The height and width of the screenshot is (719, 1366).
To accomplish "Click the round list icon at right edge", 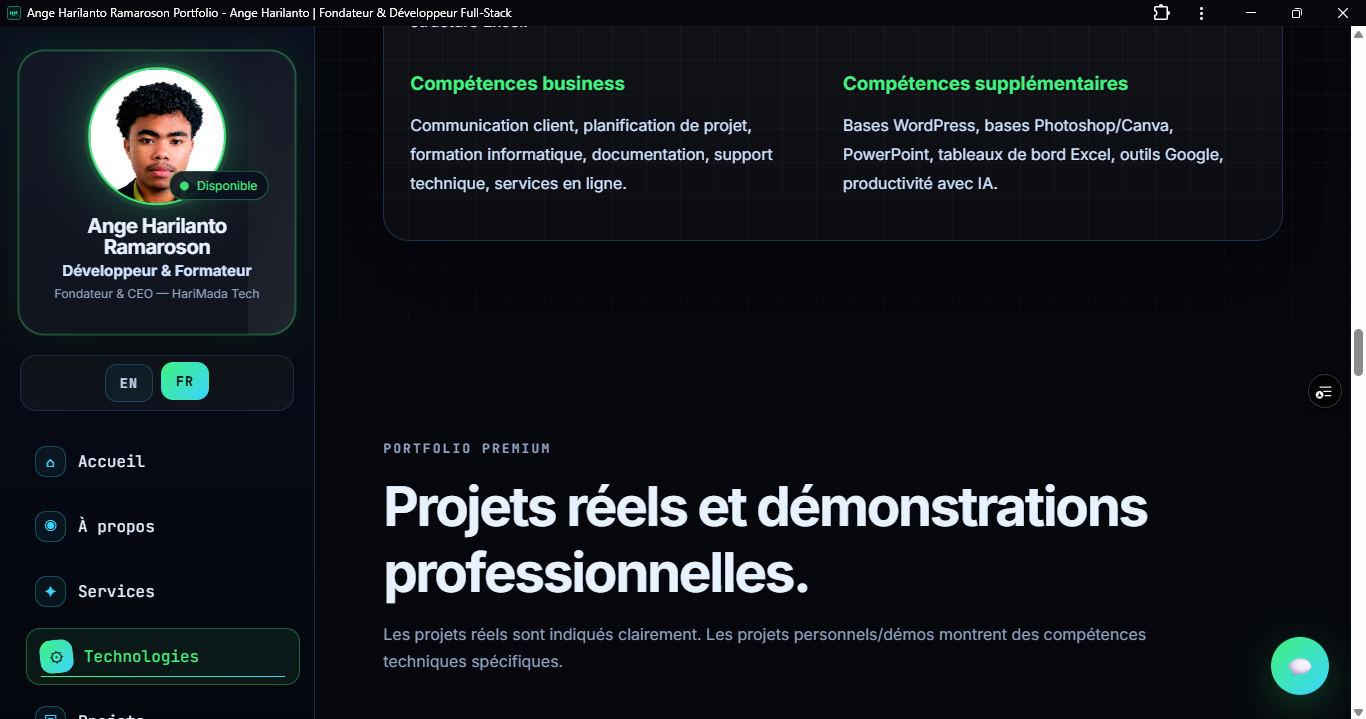I will (x=1325, y=391).
